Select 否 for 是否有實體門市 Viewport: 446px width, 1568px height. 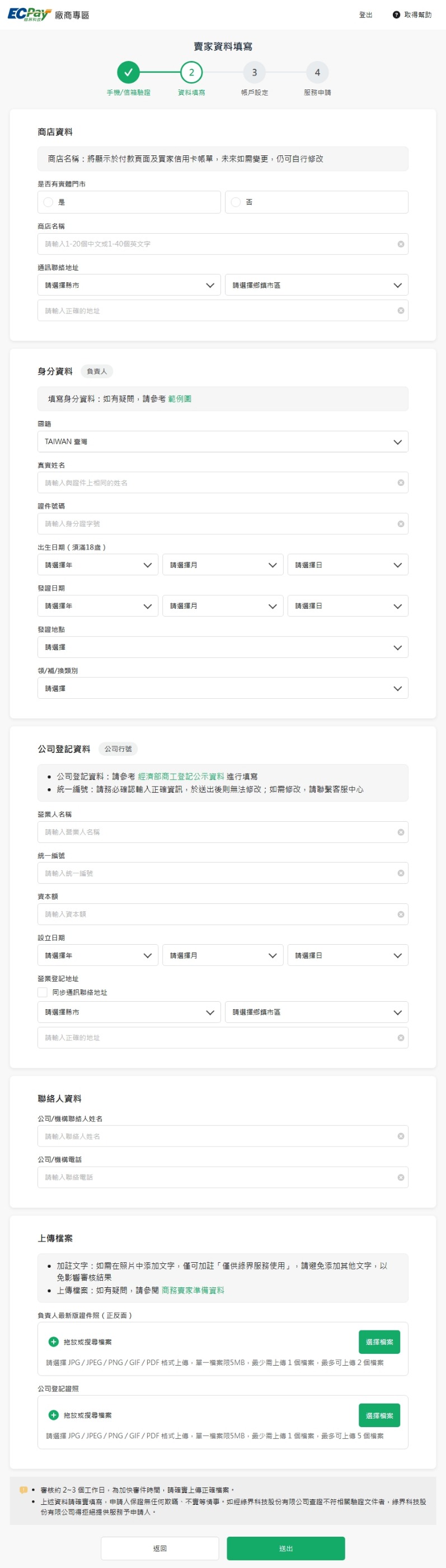(236, 202)
